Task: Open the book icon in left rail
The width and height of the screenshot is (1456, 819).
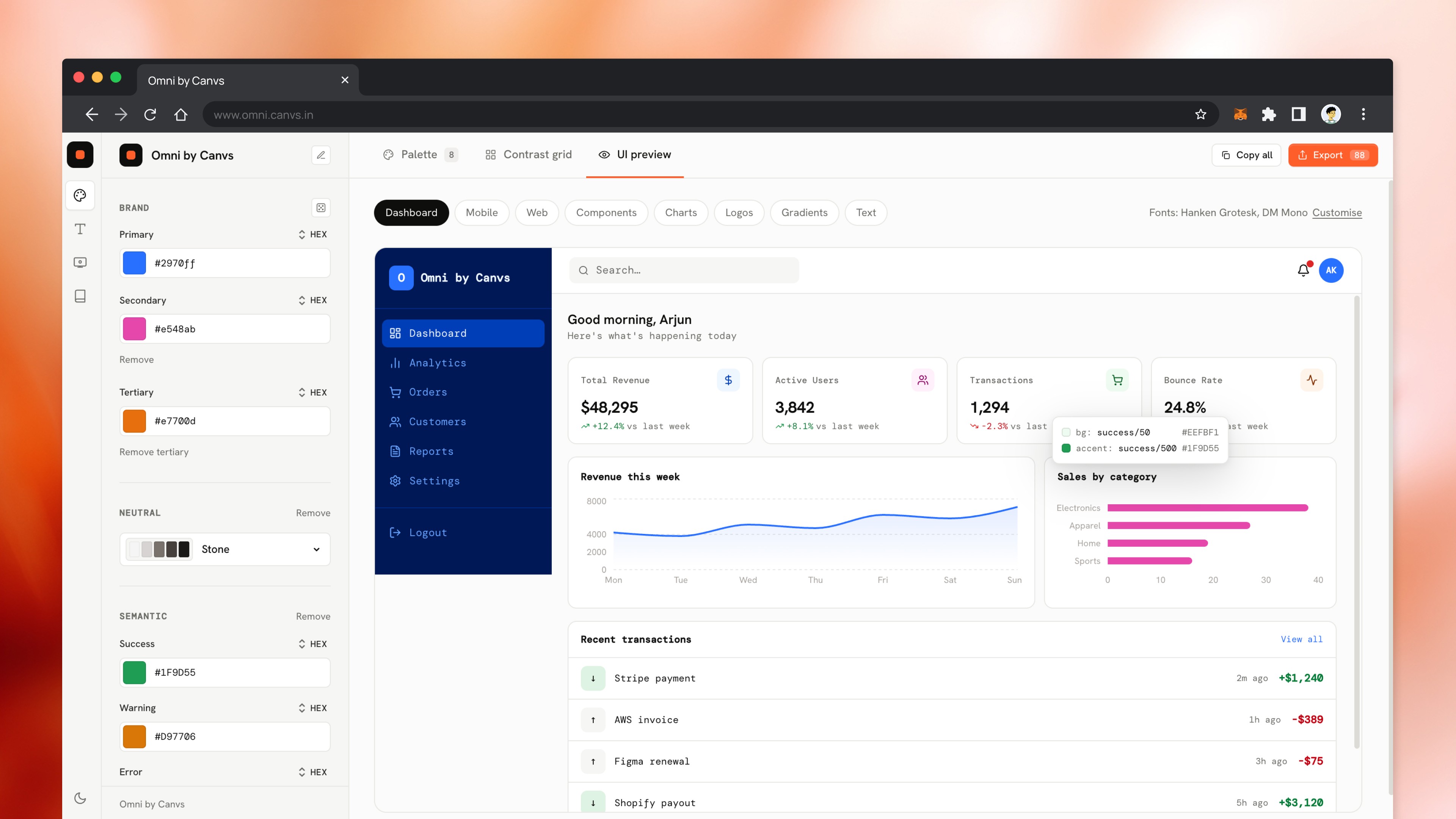Action: 80,296
